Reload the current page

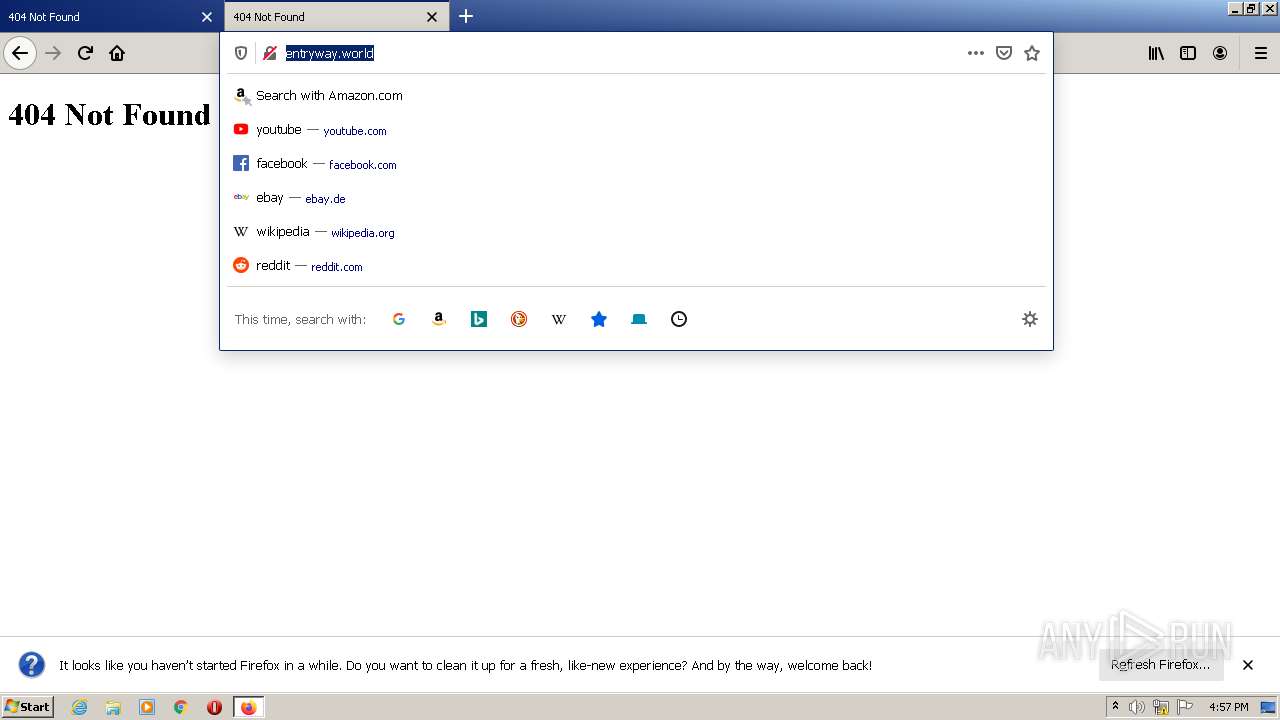85,53
